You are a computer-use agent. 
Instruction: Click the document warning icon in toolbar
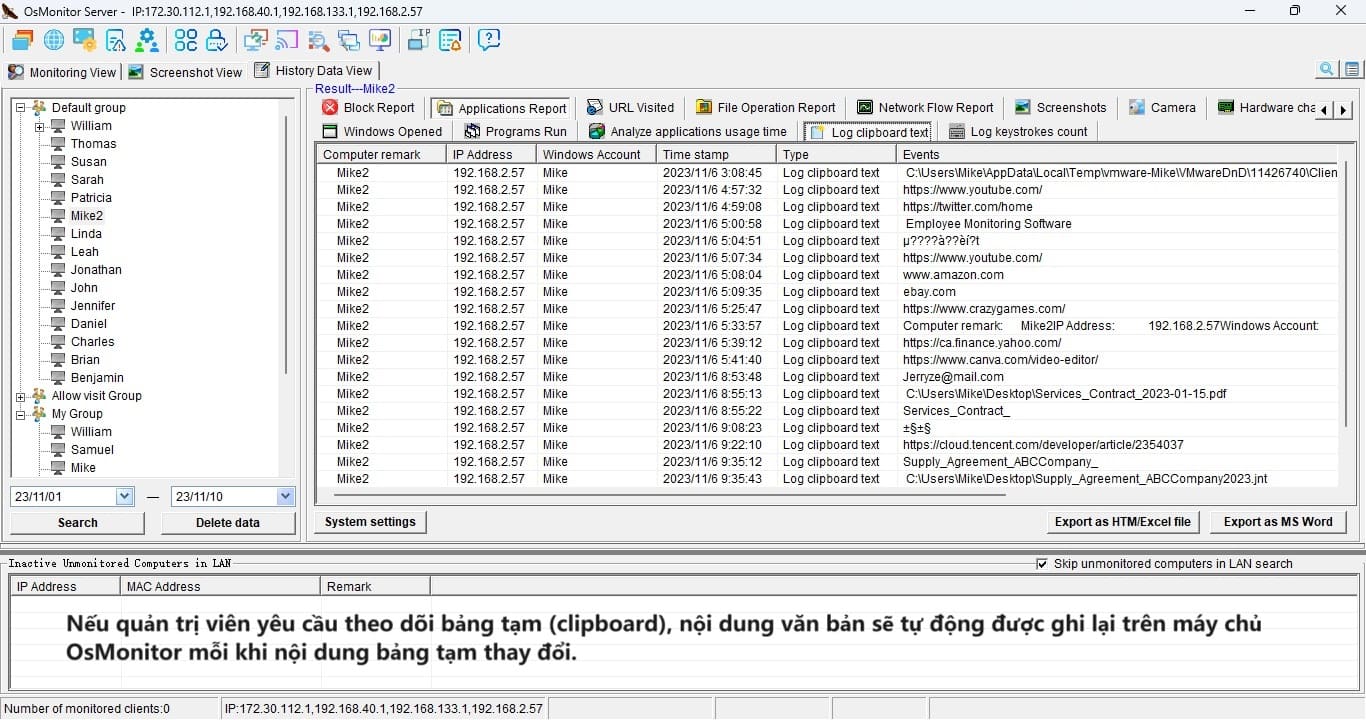116,40
